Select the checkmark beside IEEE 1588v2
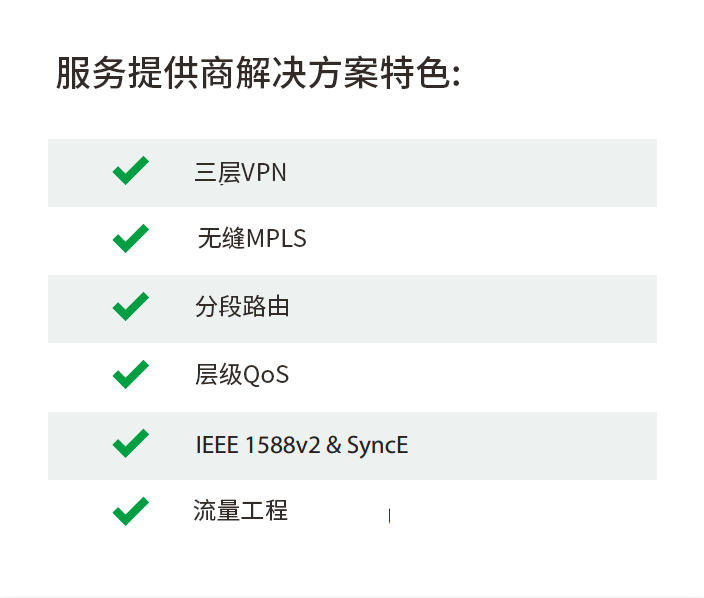 tap(131, 444)
